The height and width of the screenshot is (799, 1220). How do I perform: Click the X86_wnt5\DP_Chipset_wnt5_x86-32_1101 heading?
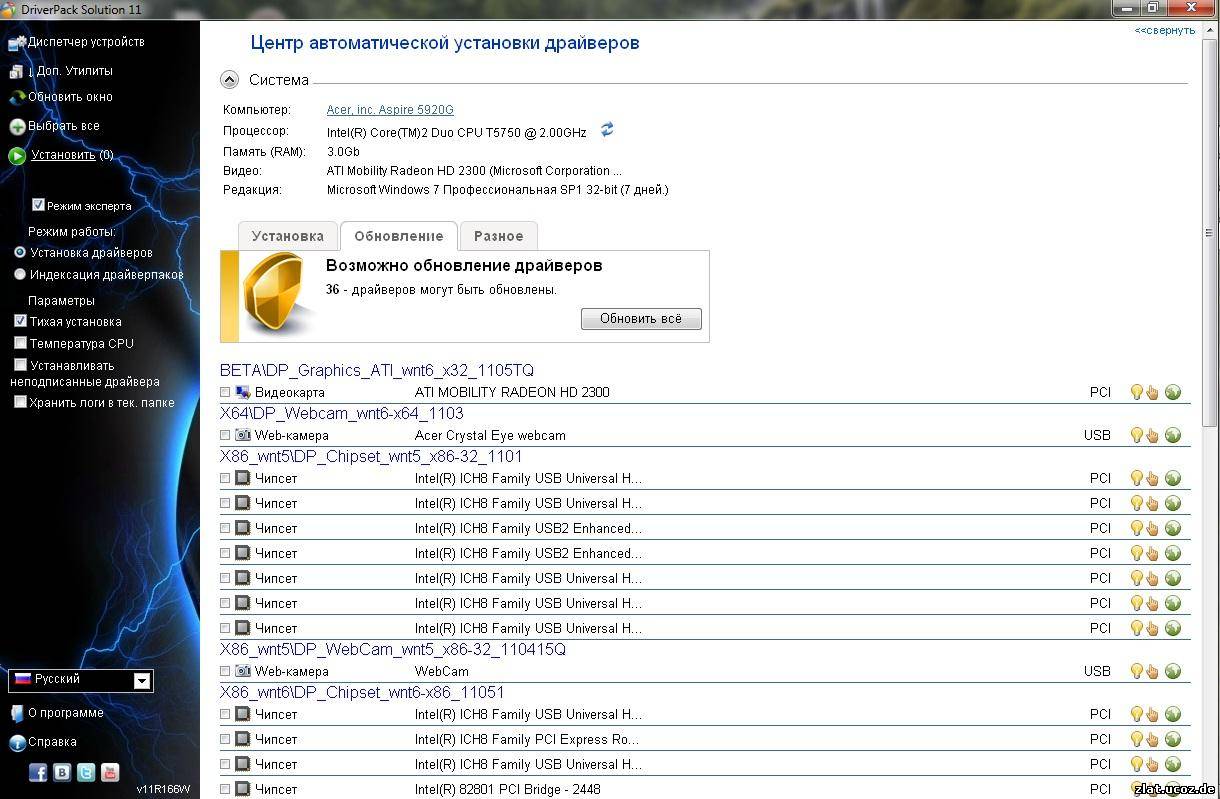[371, 456]
